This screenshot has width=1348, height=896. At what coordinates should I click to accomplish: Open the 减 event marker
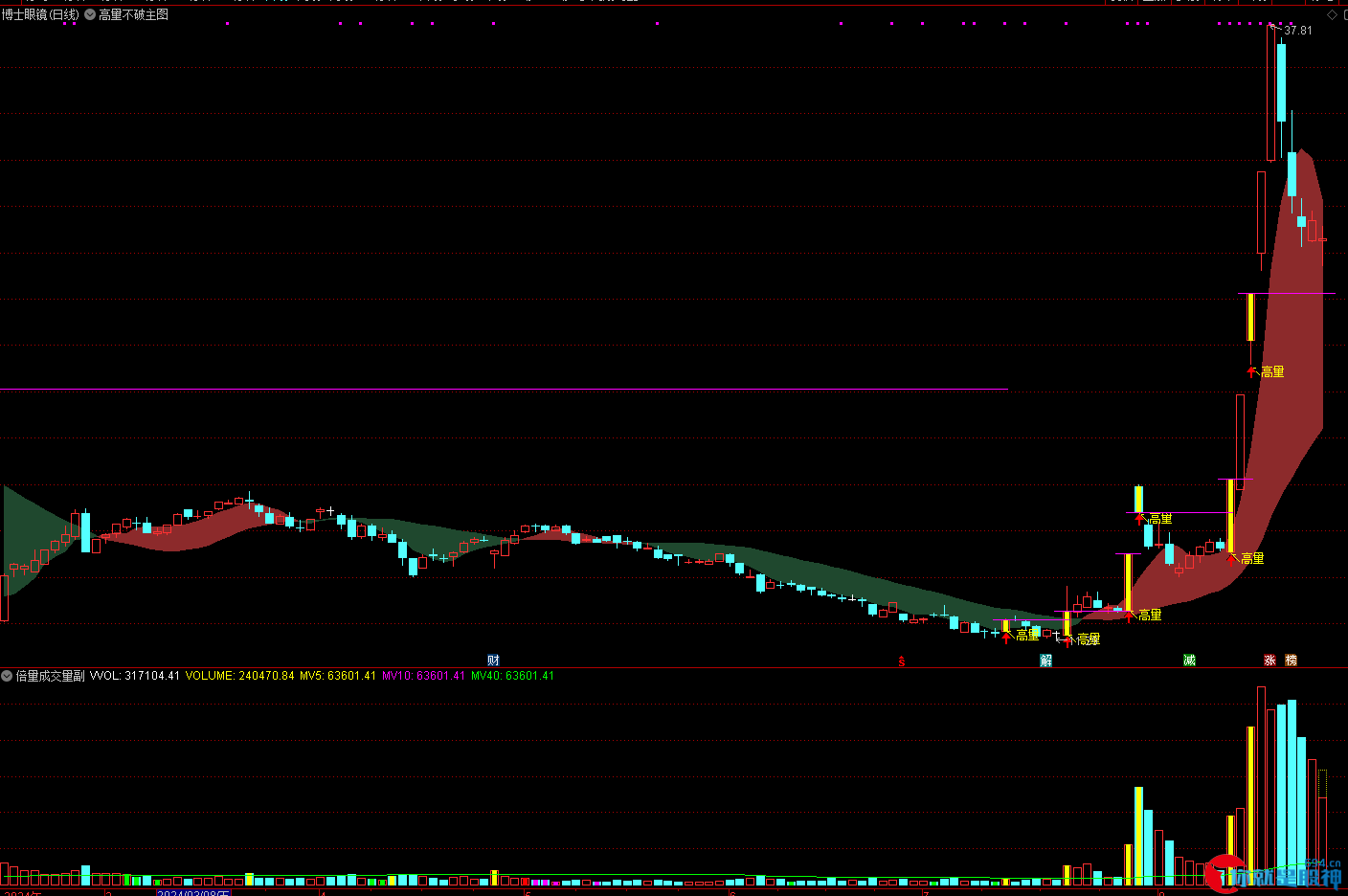[1189, 661]
